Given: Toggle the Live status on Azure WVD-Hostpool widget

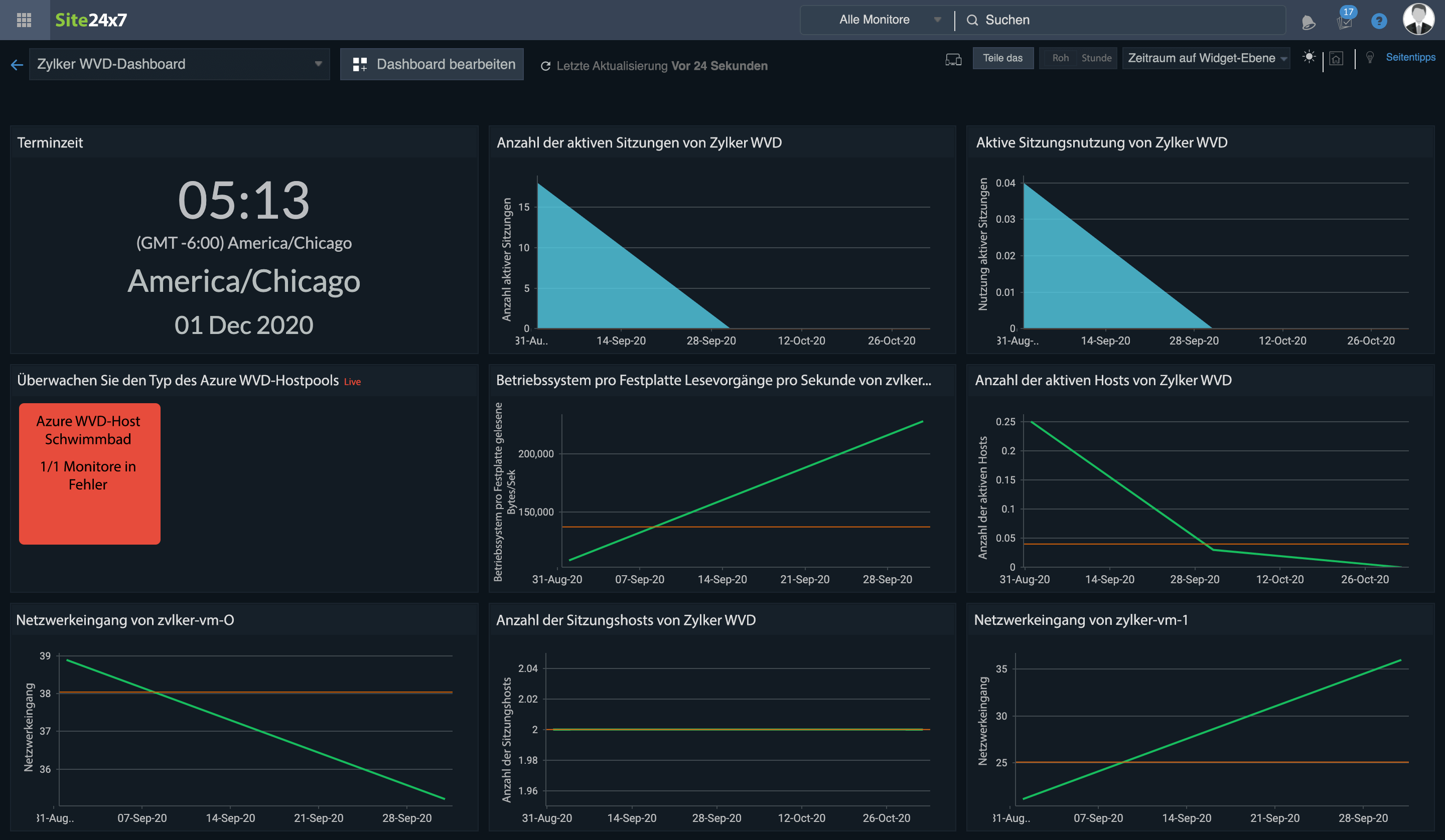Looking at the screenshot, I should [352, 381].
